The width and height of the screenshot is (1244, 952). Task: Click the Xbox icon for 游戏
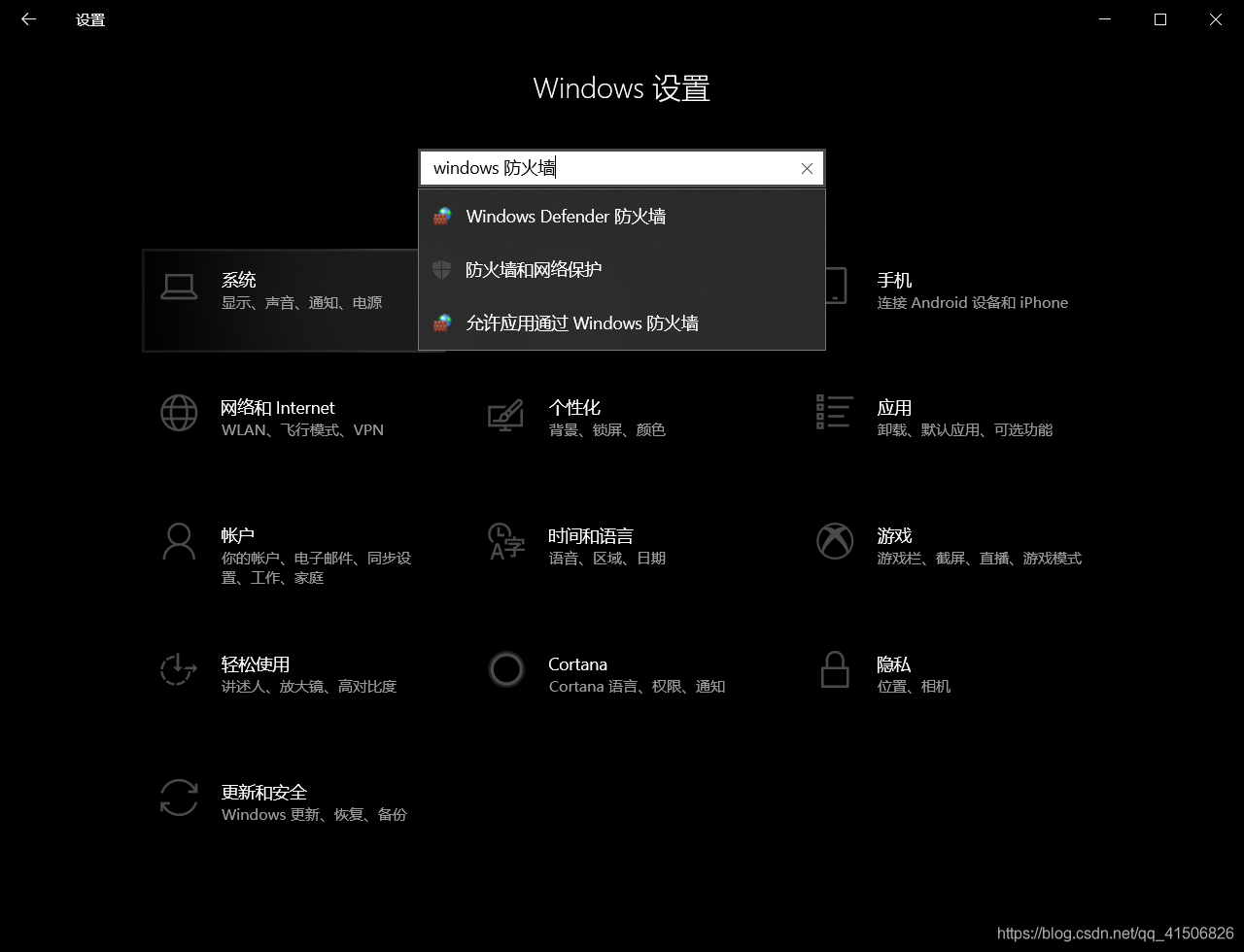[x=835, y=541]
